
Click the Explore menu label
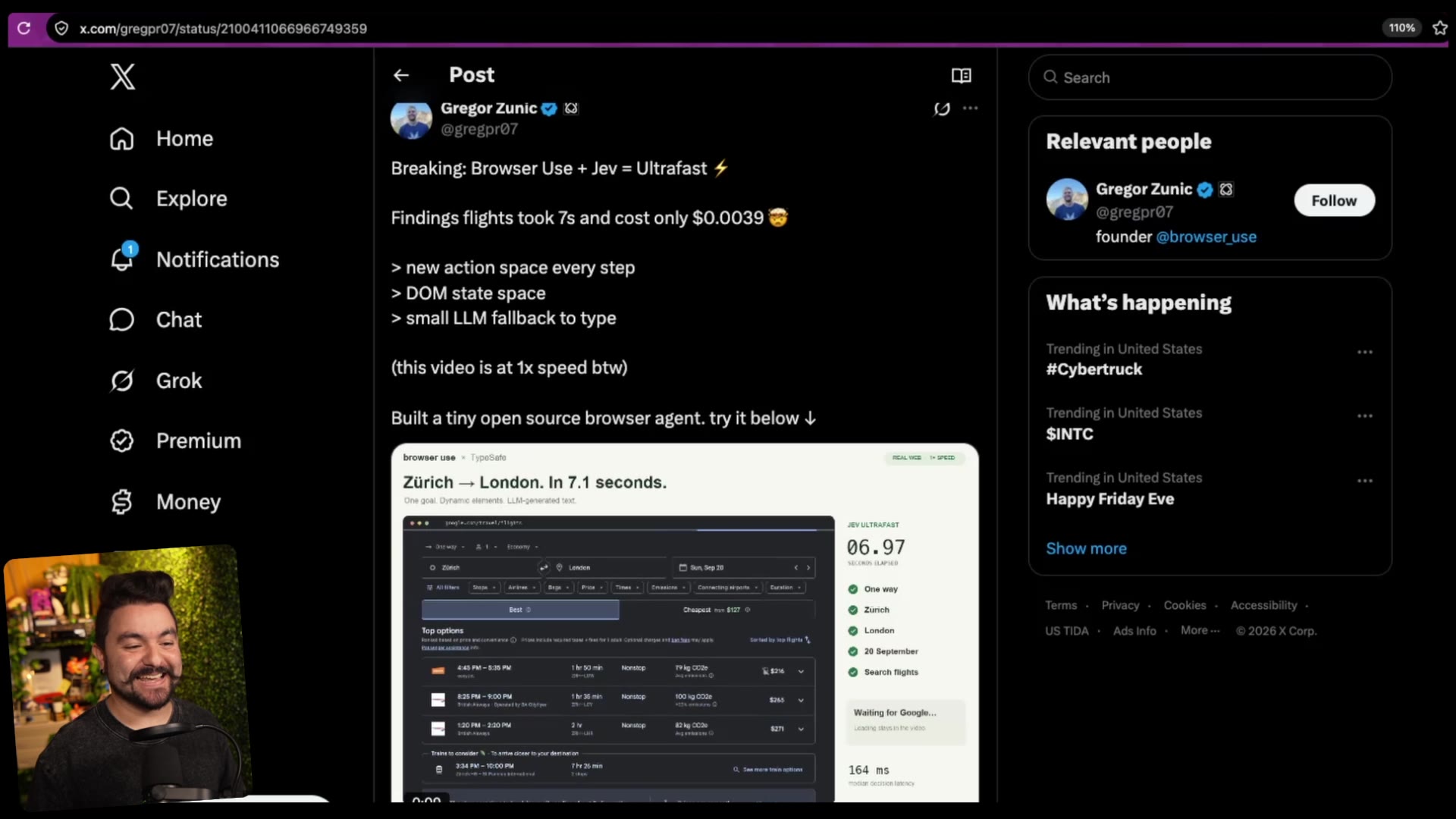[x=192, y=199]
